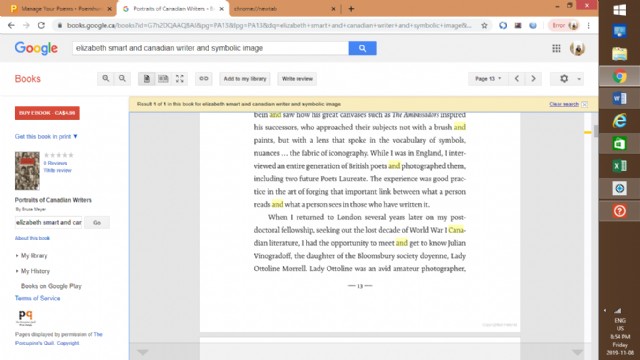Open the Google apps grid
Image resolution: width=640 pixels, height=360 pixels.
point(556,48)
